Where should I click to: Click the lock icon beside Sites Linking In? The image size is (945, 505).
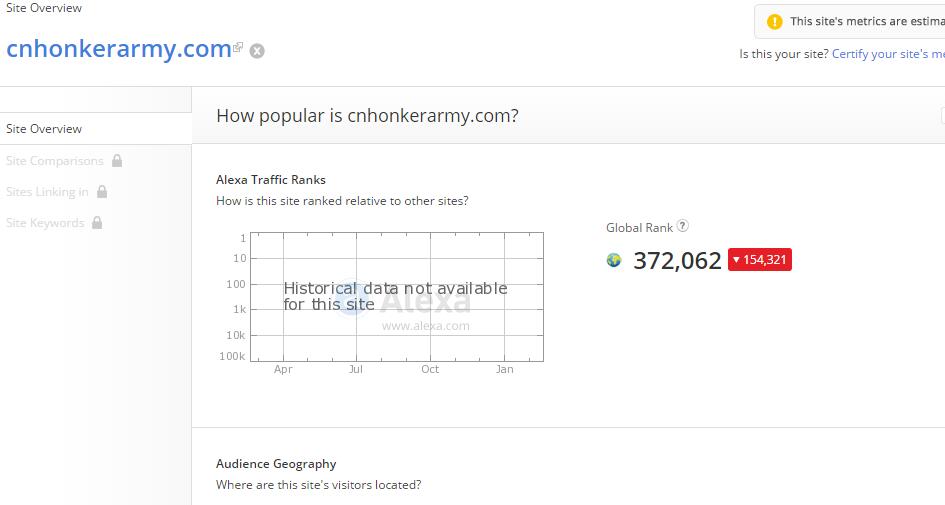[102, 191]
